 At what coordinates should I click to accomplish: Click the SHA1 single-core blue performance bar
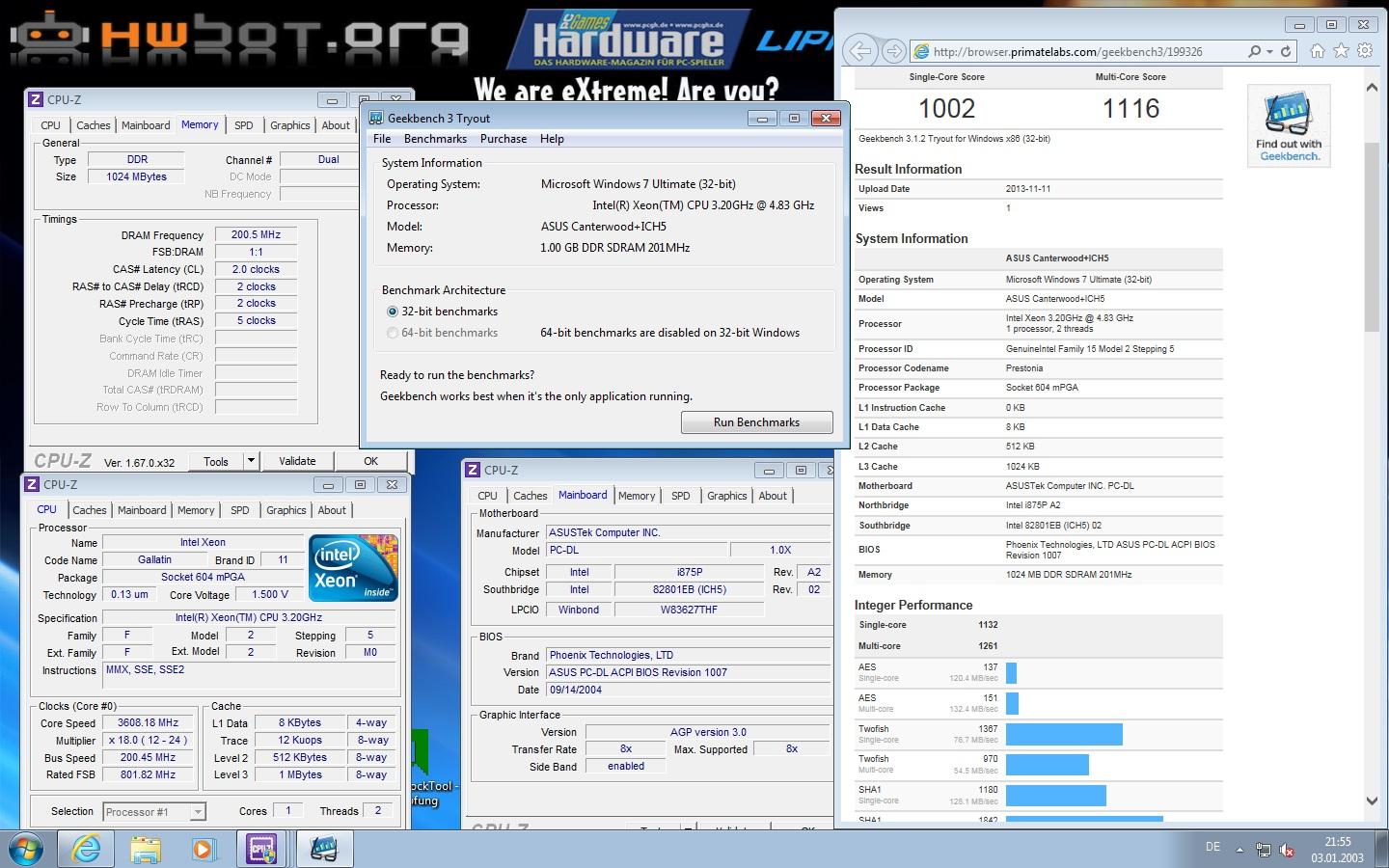(1056, 796)
